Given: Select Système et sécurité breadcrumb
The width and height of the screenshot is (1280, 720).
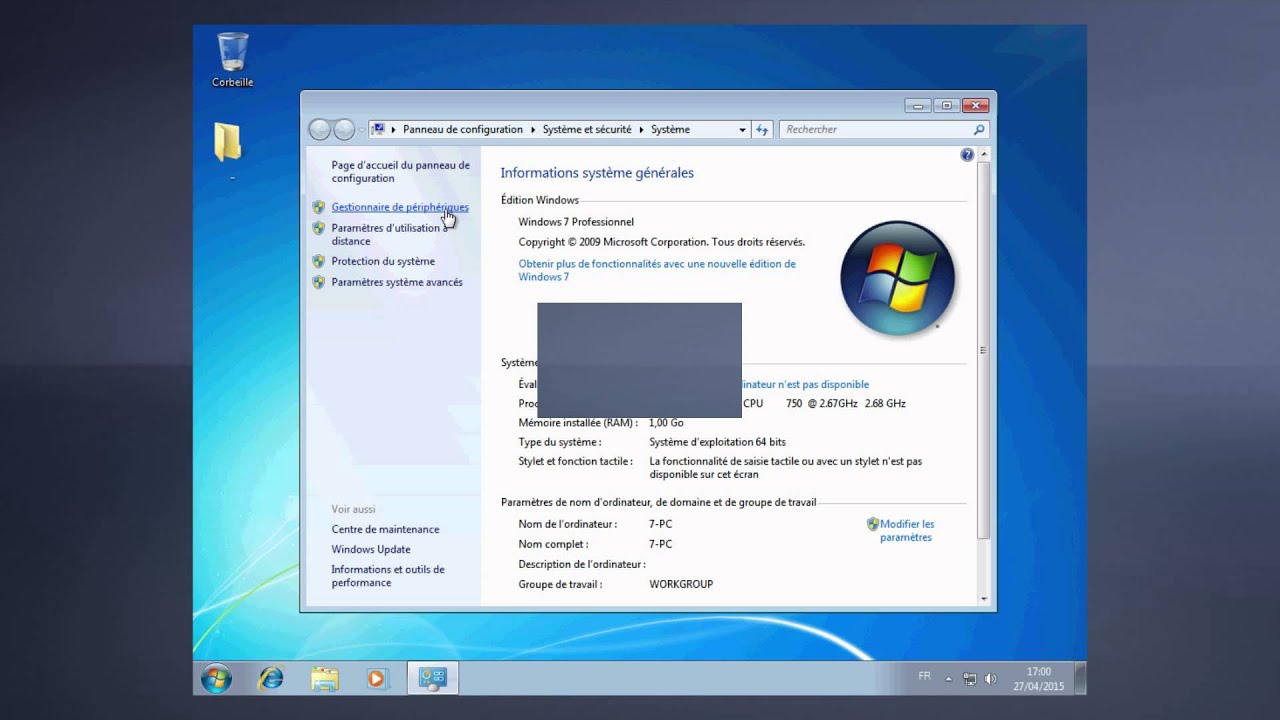Looking at the screenshot, I should coord(587,129).
